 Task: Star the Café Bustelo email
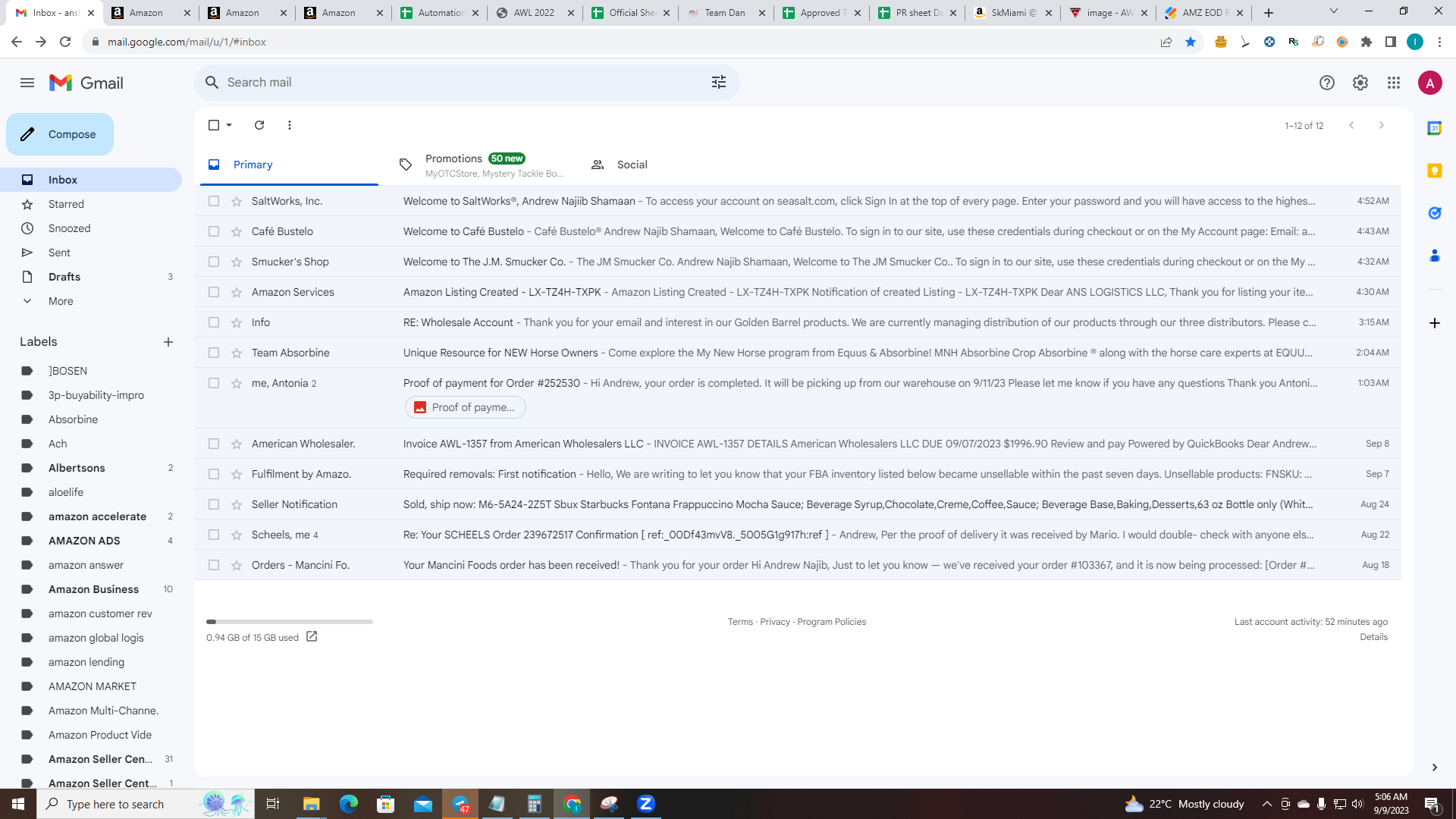[237, 231]
